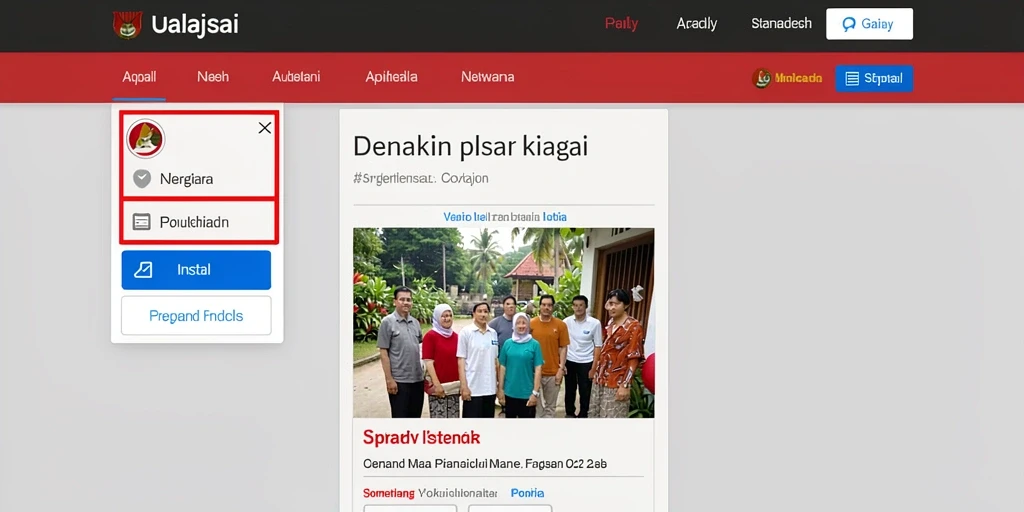Go to Stanadech in top bar
Viewport: 1024px width, 512px height.
781,24
